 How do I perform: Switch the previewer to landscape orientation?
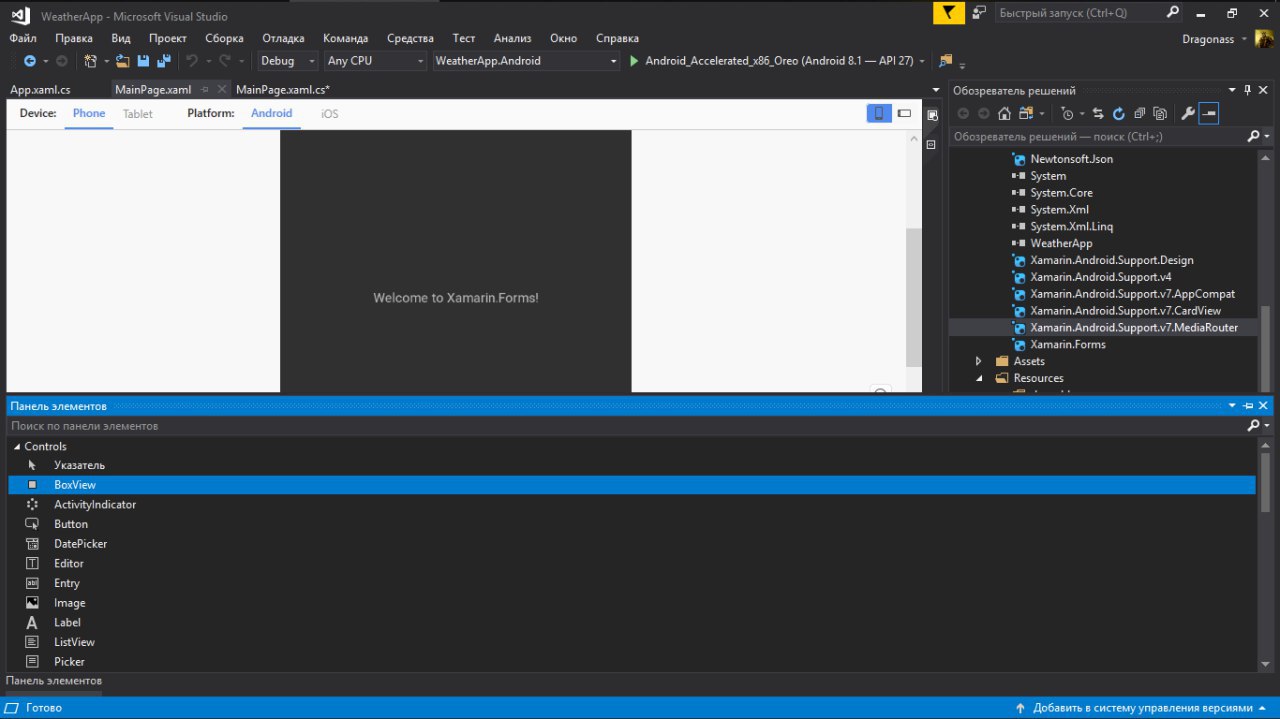(x=904, y=113)
